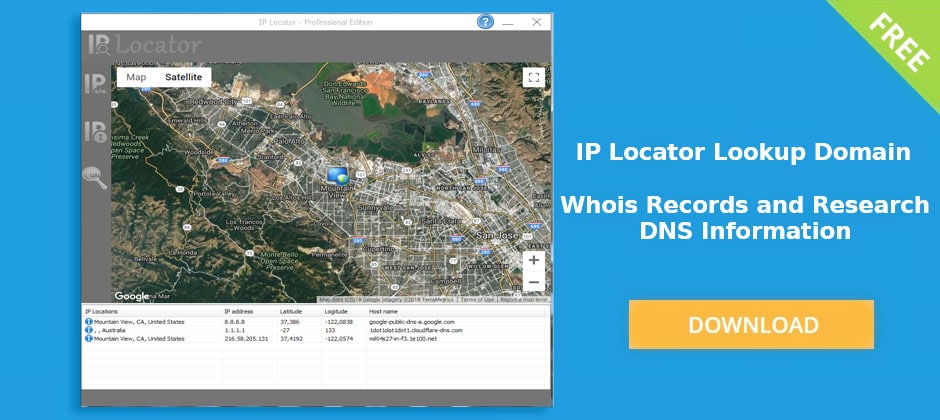Image resolution: width=940 pixels, height=420 pixels.
Task: Click the IP Locator logo in header
Action: click(144, 45)
